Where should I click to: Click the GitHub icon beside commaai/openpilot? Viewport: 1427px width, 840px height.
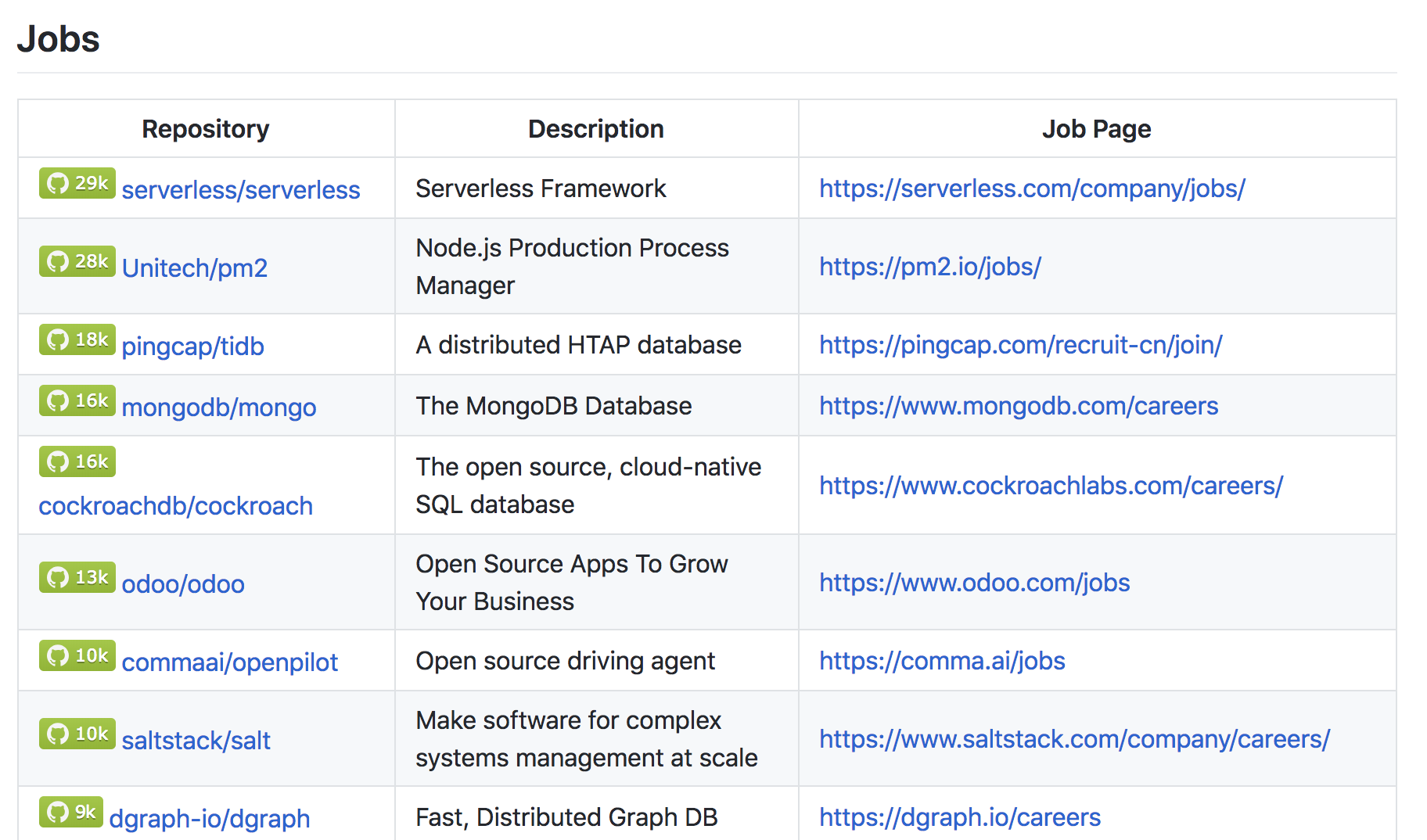pyautogui.click(x=59, y=655)
